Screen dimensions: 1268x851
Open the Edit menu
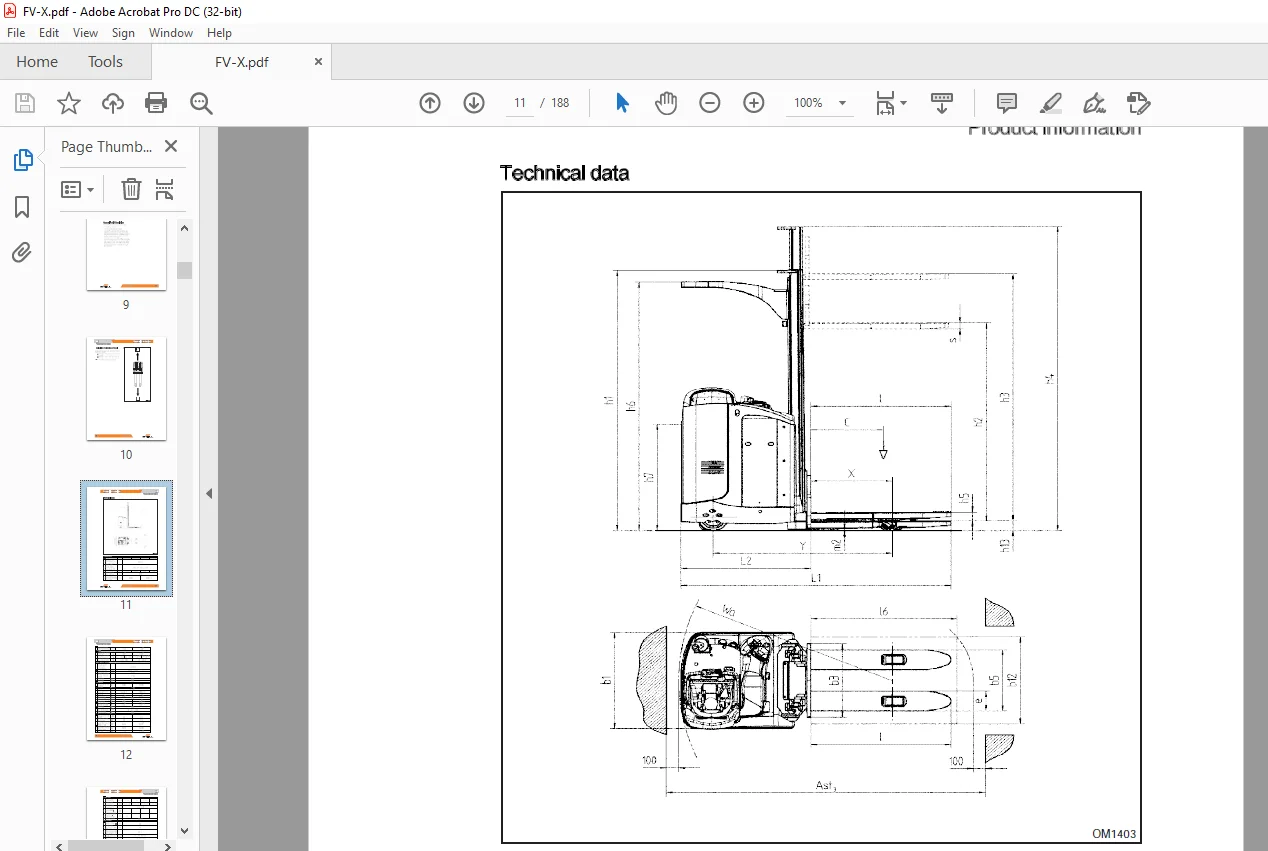coord(49,33)
